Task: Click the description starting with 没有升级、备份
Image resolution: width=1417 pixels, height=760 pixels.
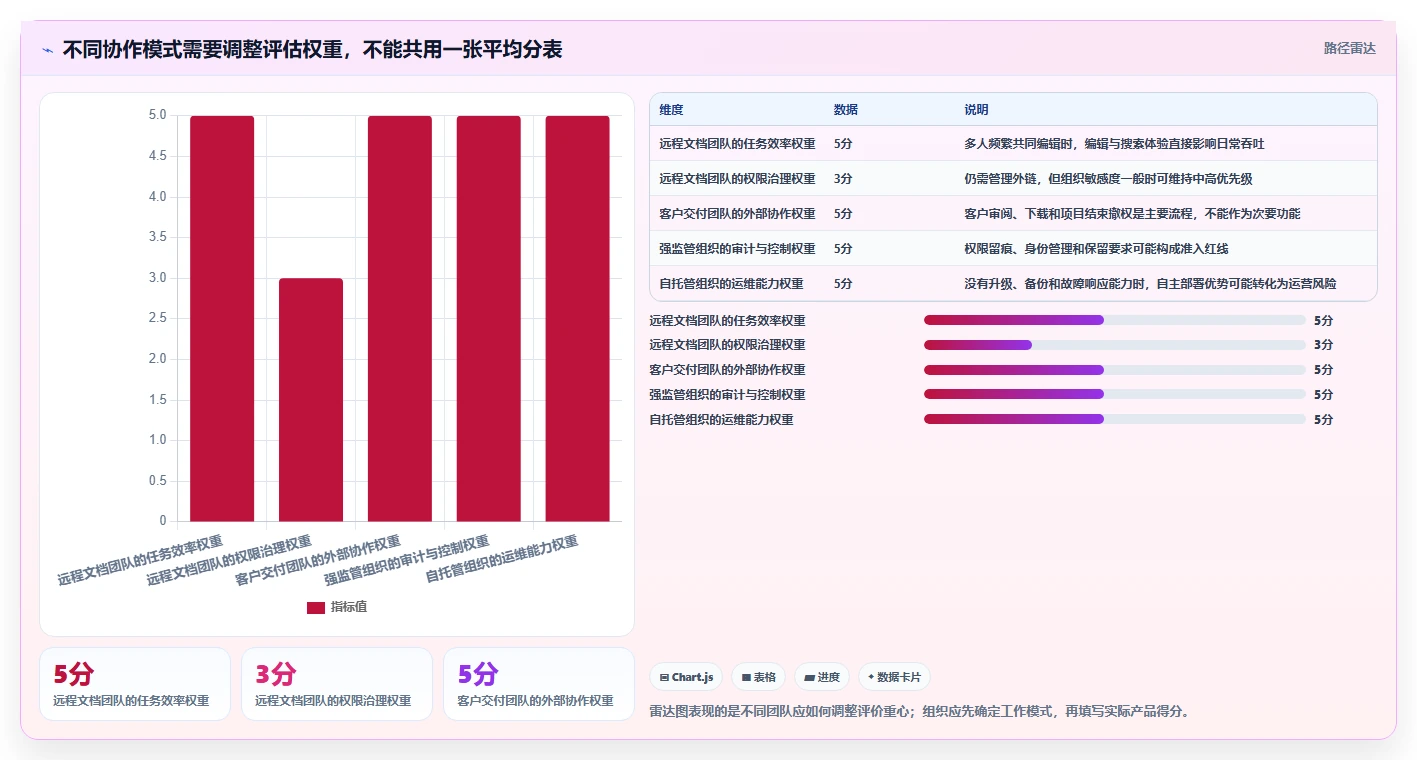Action: coord(1150,284)
